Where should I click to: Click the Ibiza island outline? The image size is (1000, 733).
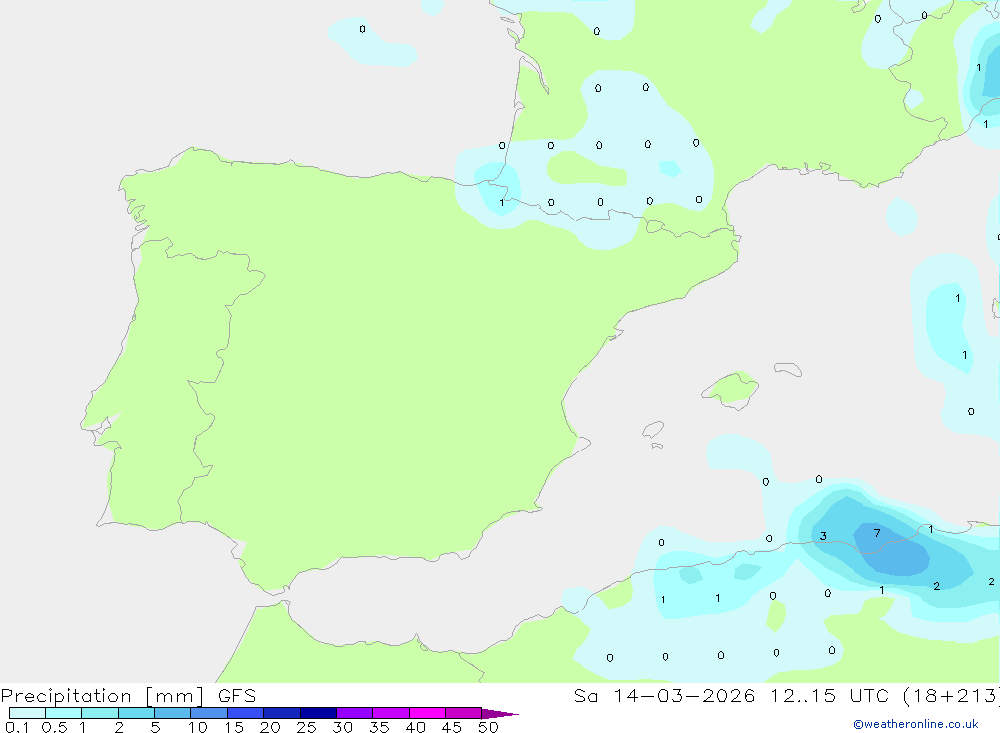653,429
